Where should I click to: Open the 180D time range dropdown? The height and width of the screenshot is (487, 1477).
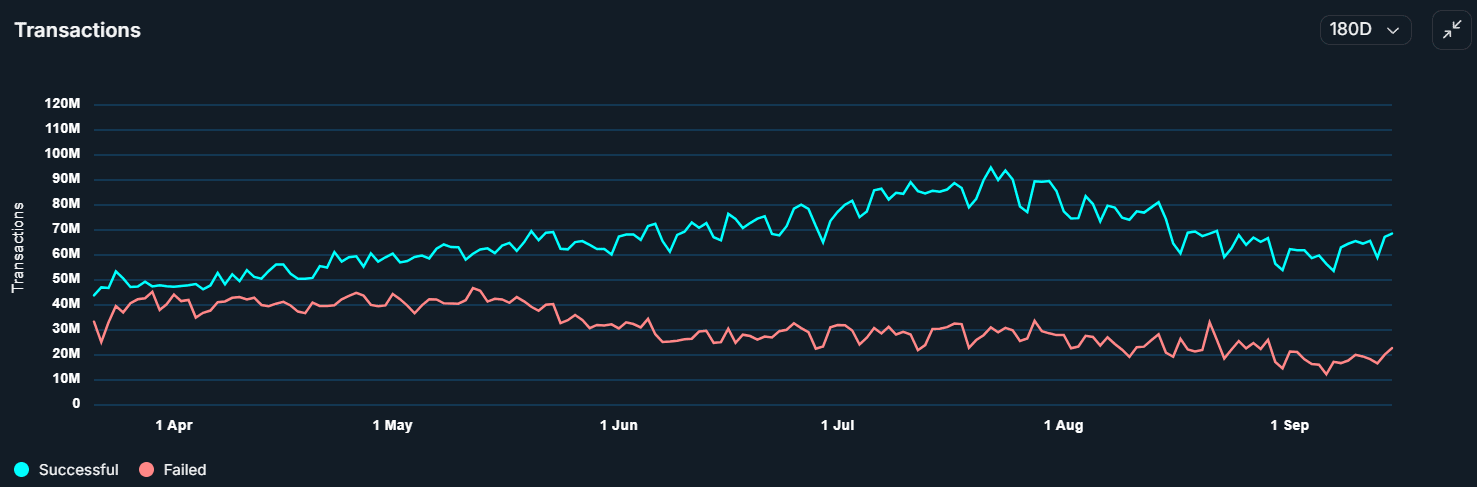(x=1365, y=30)
